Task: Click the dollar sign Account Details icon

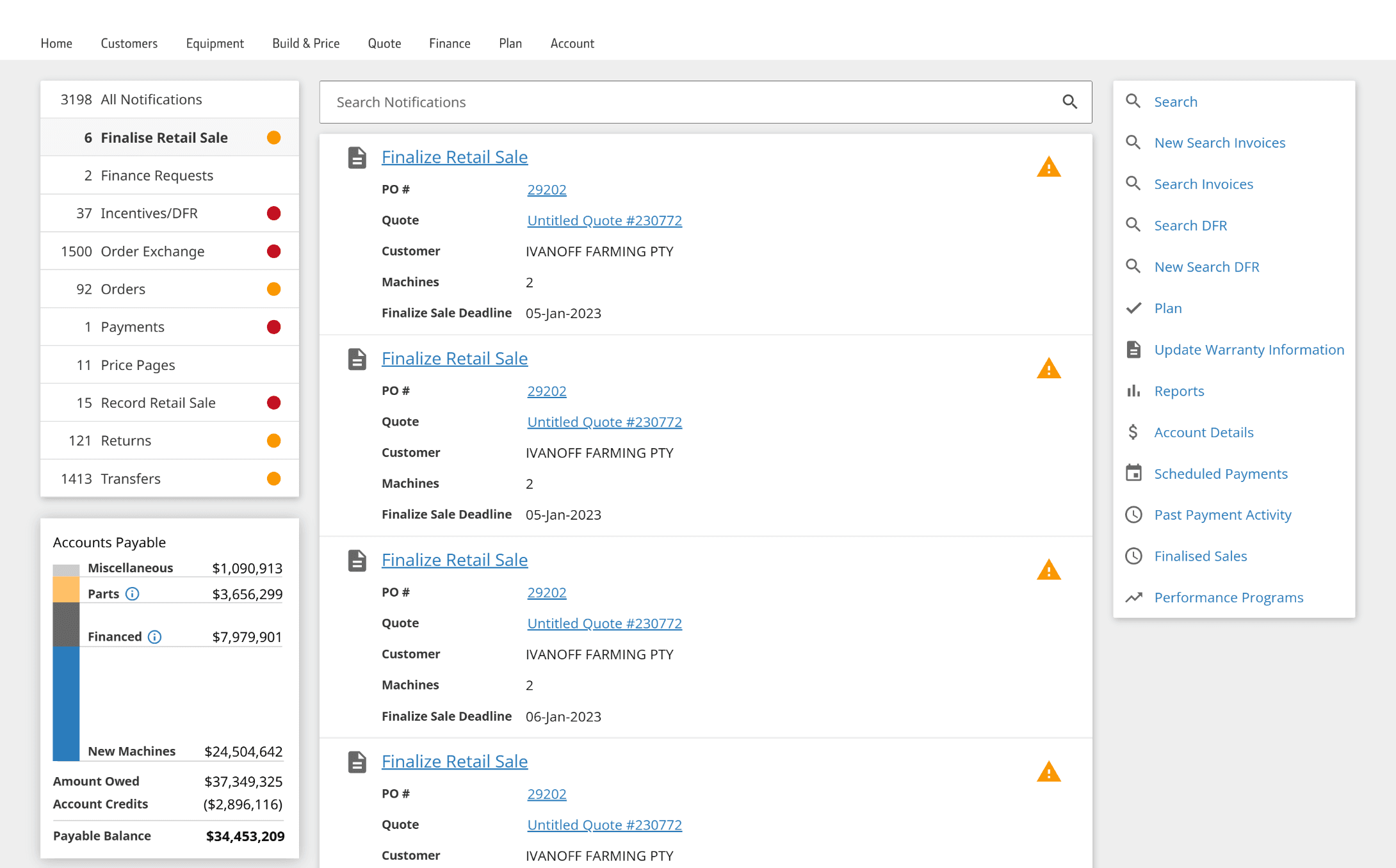Action: pyautogui.click(x=1133, y=432)
